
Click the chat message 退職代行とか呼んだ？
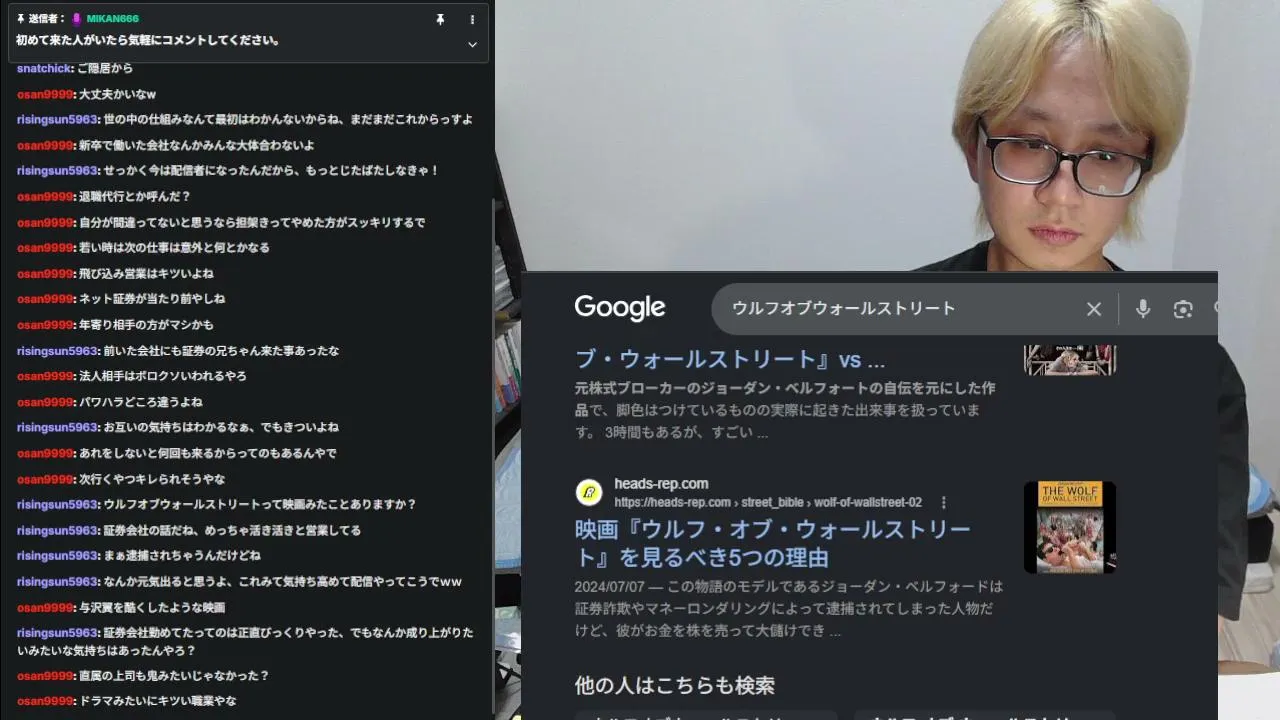[x=134, y=197]
